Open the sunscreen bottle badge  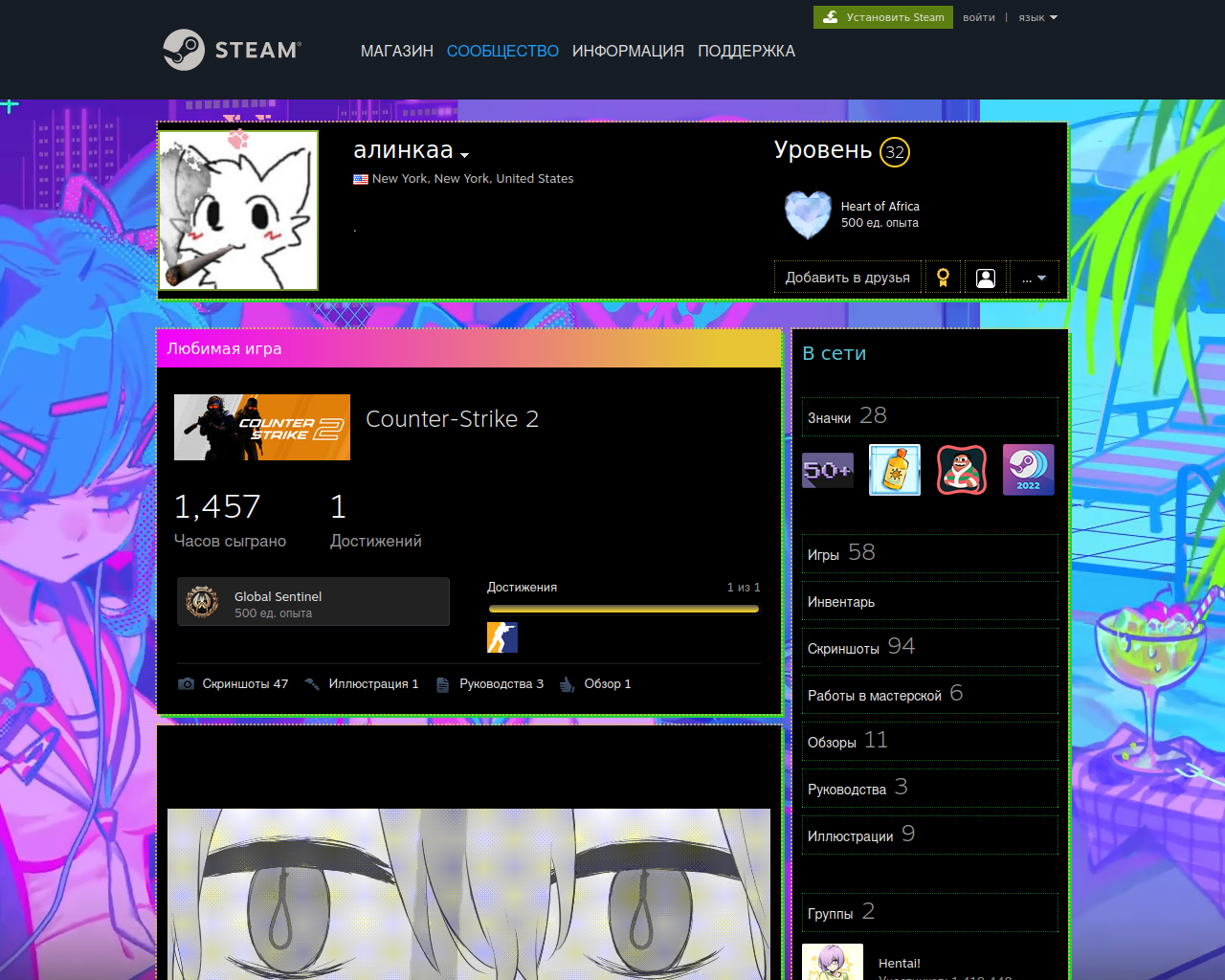coord(895,470)
